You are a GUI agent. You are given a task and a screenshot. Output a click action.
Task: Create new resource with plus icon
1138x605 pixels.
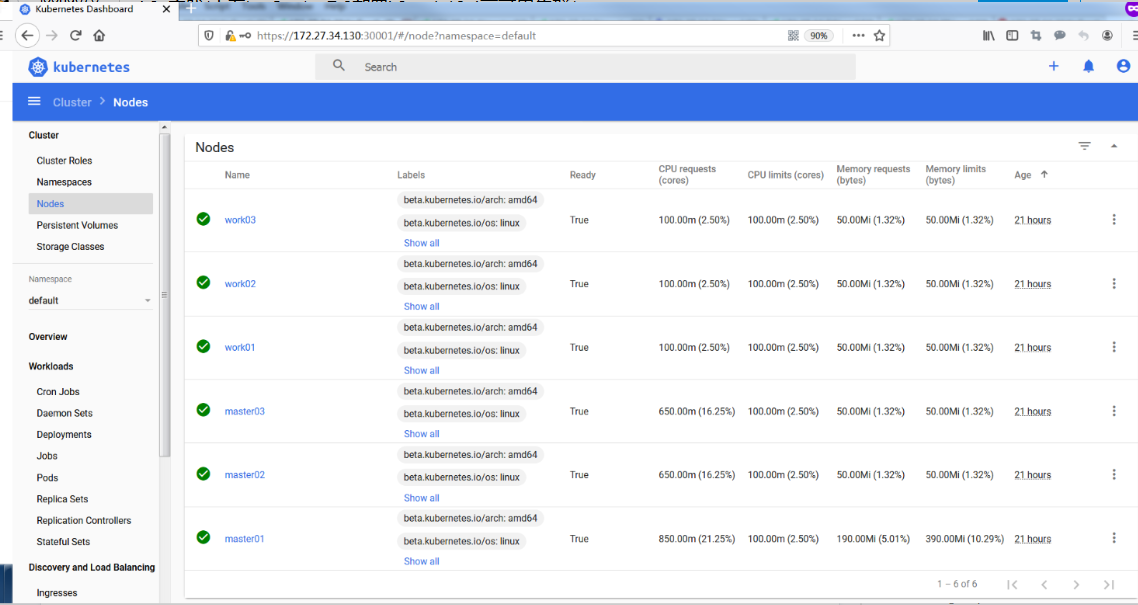point(1053,66)
